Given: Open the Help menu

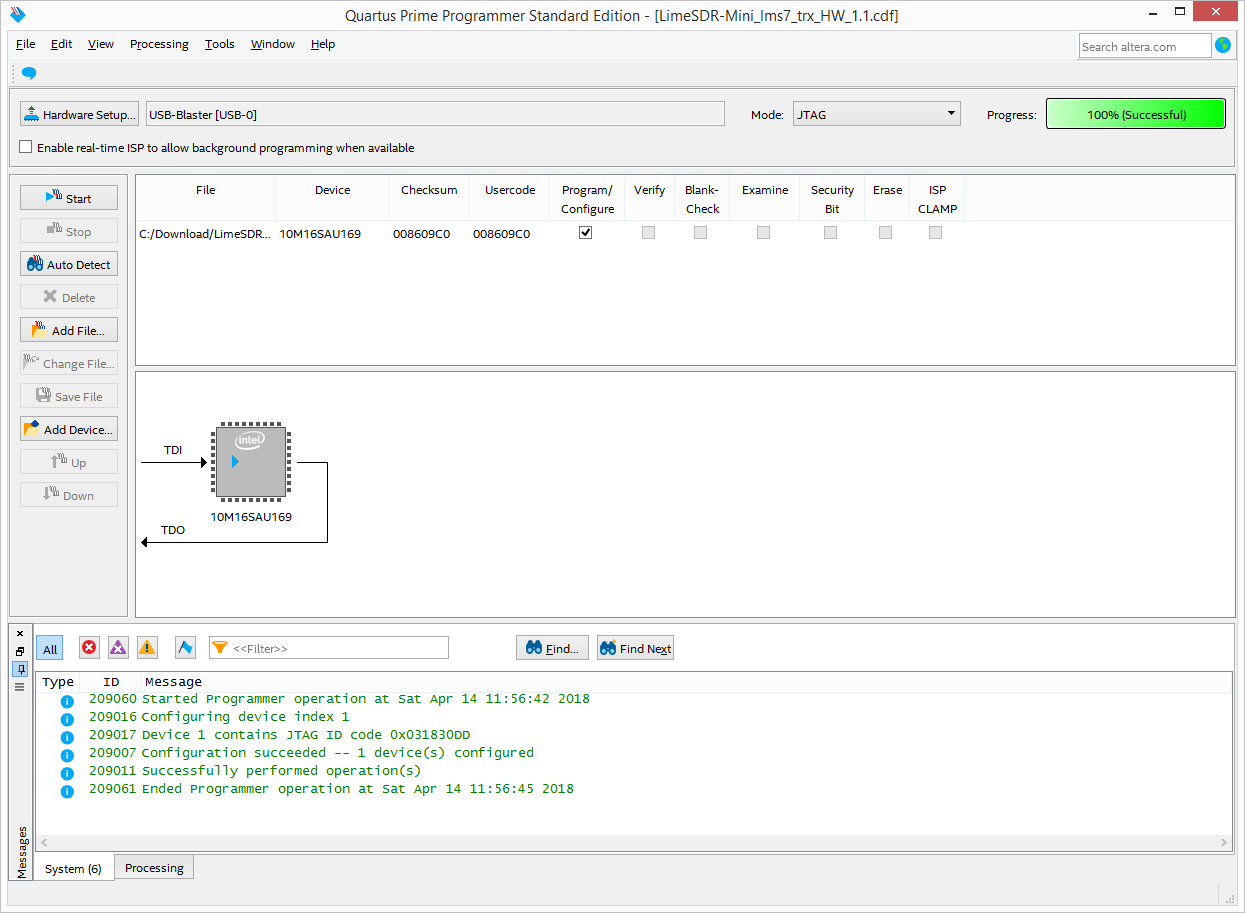Looking at the screenshot, I should (x=323, y=44).
